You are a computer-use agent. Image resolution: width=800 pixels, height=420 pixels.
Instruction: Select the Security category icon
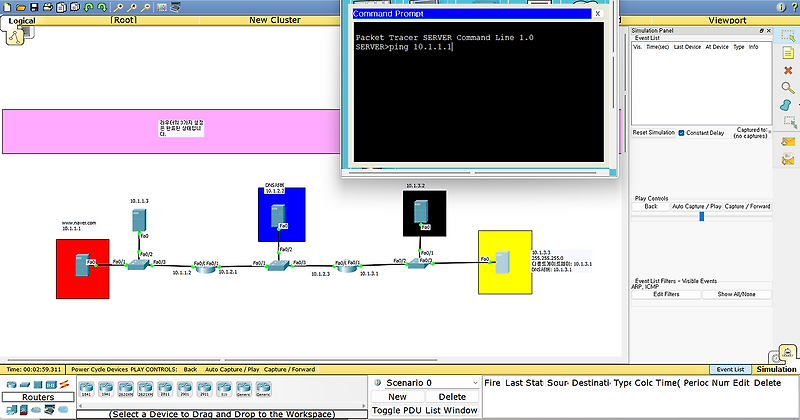(x=23, y=409)
